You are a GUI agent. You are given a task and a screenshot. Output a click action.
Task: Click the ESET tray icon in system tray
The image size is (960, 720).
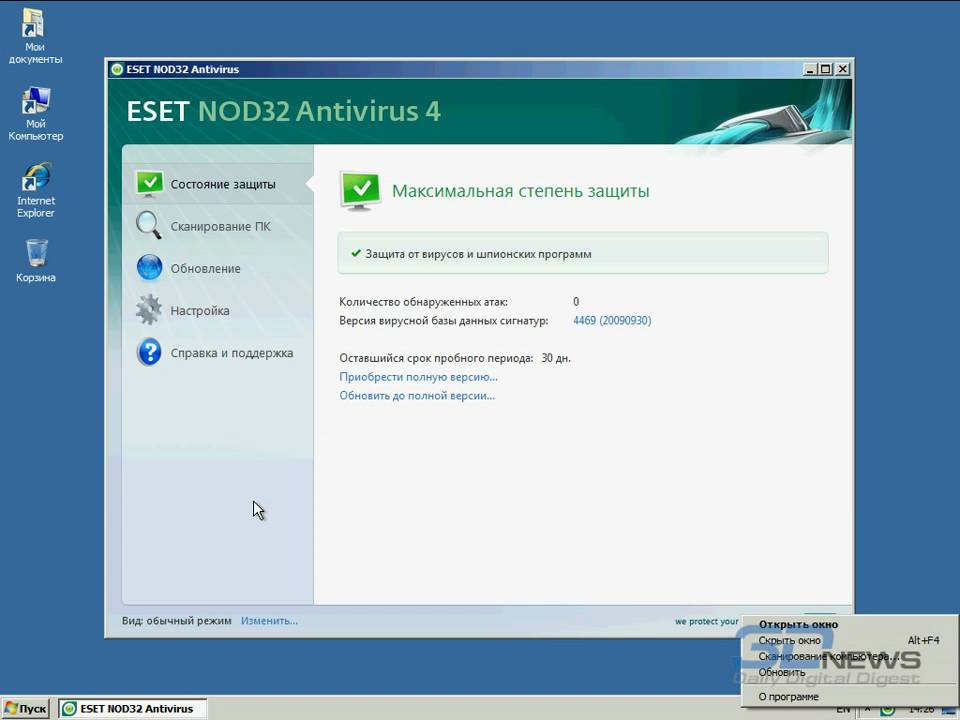(887, 710)
